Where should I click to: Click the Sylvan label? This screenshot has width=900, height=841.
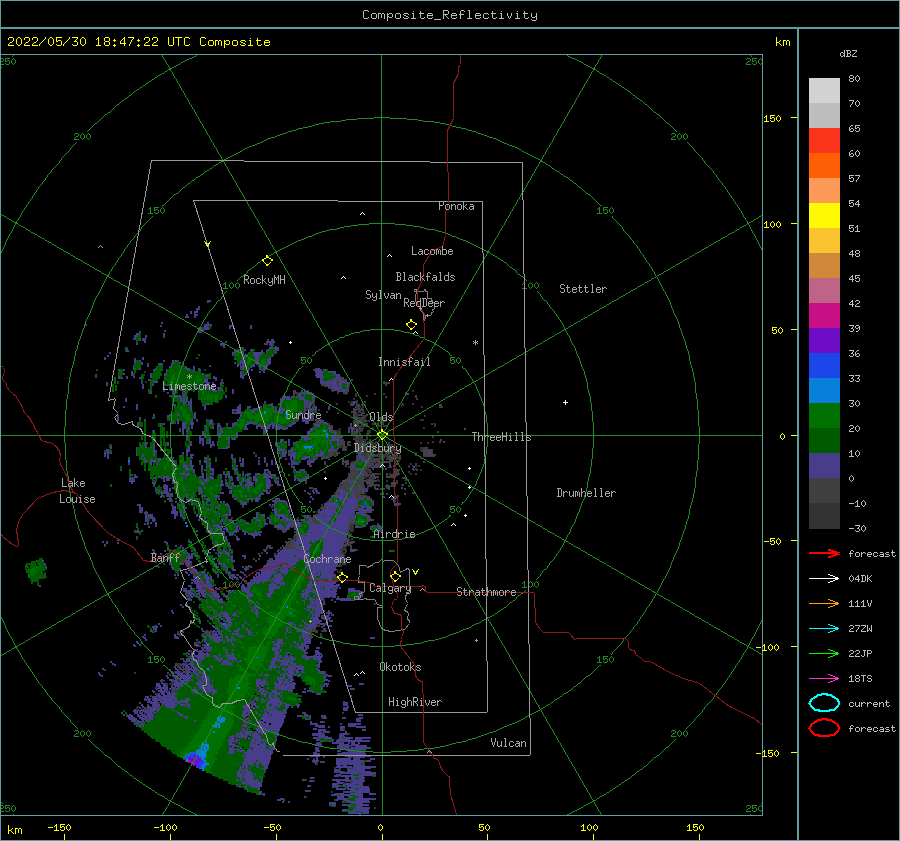point(383,295)
